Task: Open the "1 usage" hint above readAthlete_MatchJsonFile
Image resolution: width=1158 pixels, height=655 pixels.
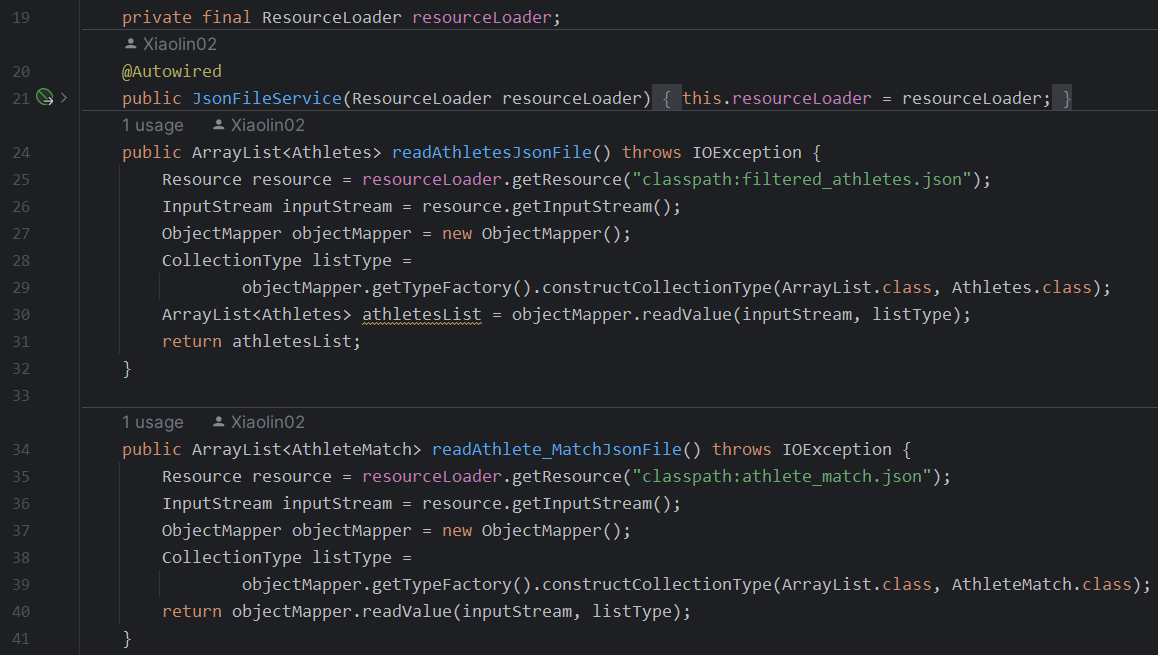Action: click(152, 422)
